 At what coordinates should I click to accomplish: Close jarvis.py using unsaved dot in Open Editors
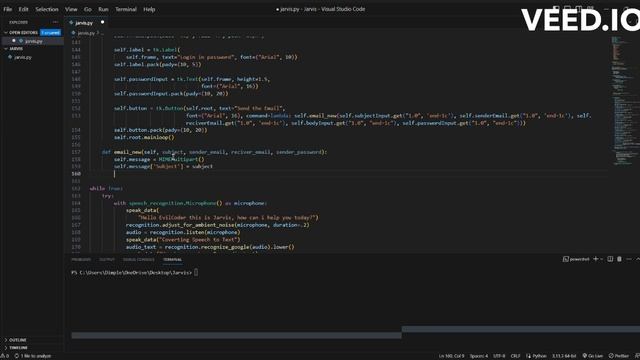(13, 41)
